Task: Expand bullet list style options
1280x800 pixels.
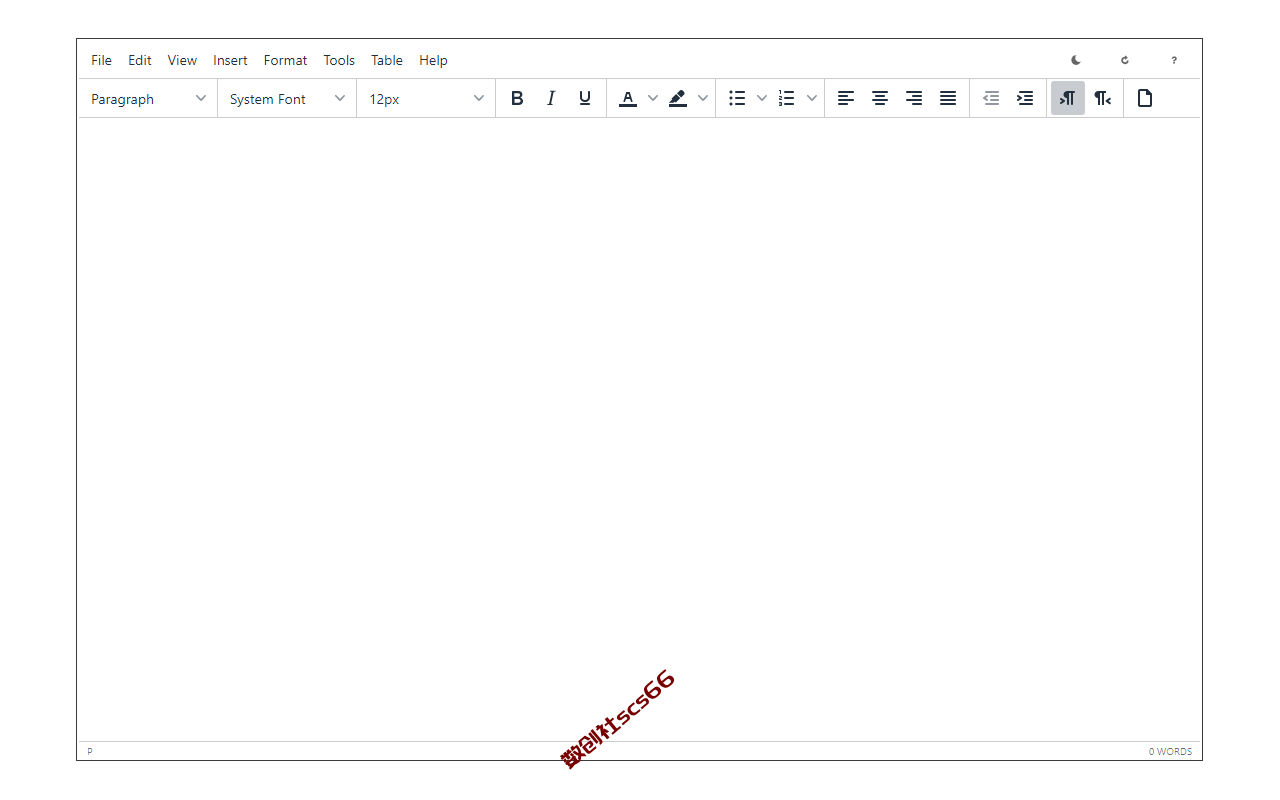Action: 762,98
